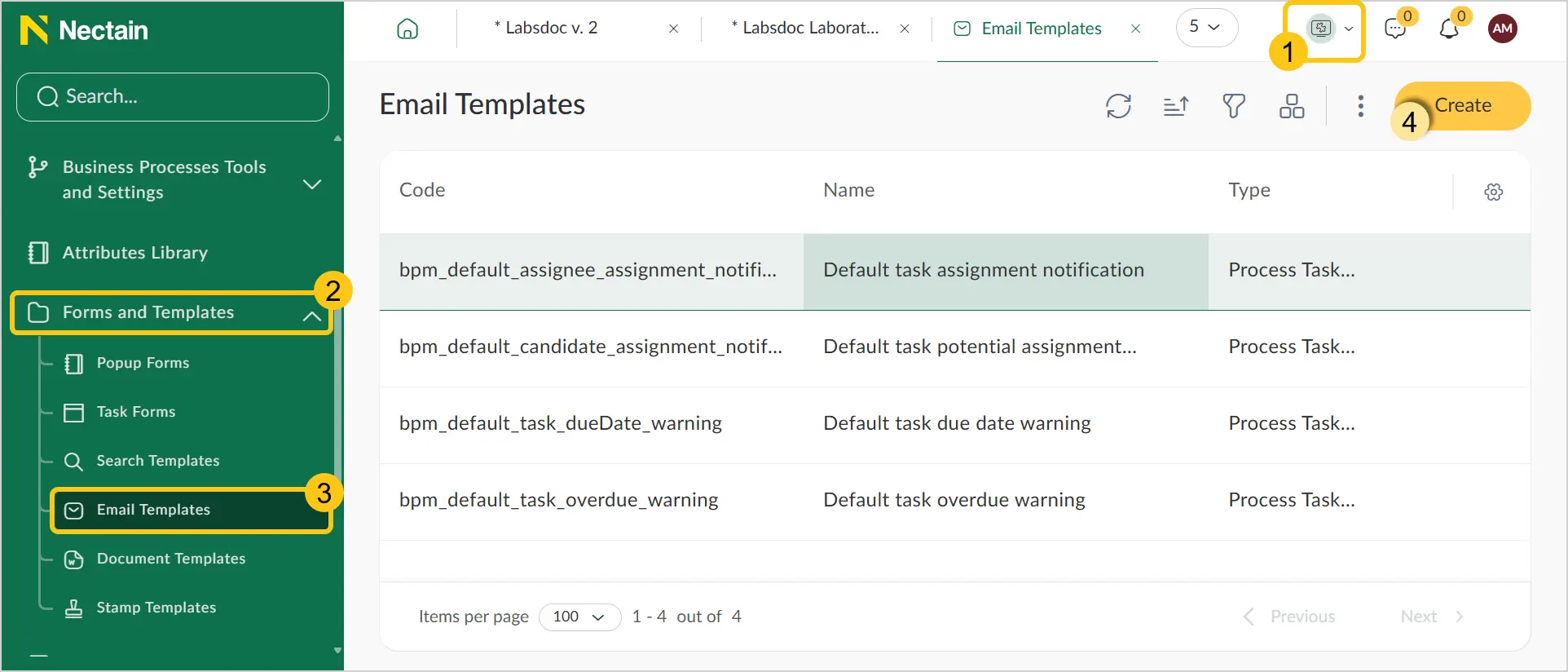Click the Business Processes branch icon
Image resolution: width=1568 pixels, height=672 pixels.
pos(37,167)
